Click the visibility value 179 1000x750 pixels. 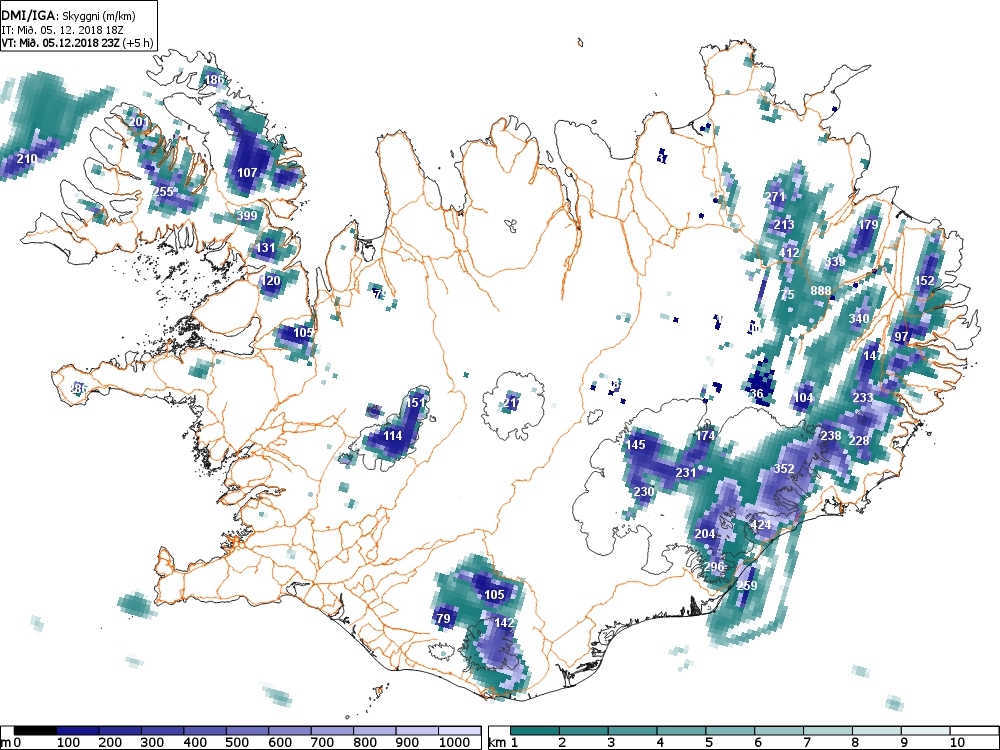[x=868, y=224]
